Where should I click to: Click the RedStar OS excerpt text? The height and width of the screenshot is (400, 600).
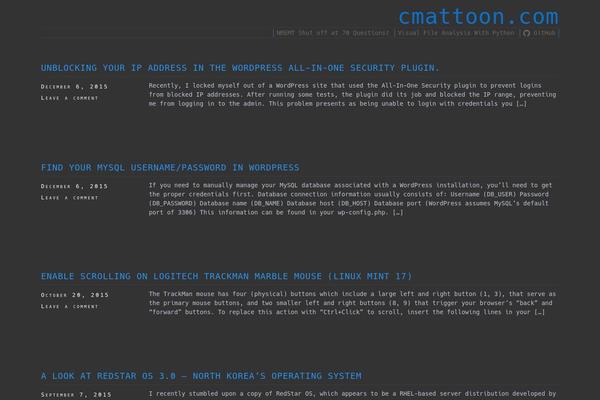(350, 395)
